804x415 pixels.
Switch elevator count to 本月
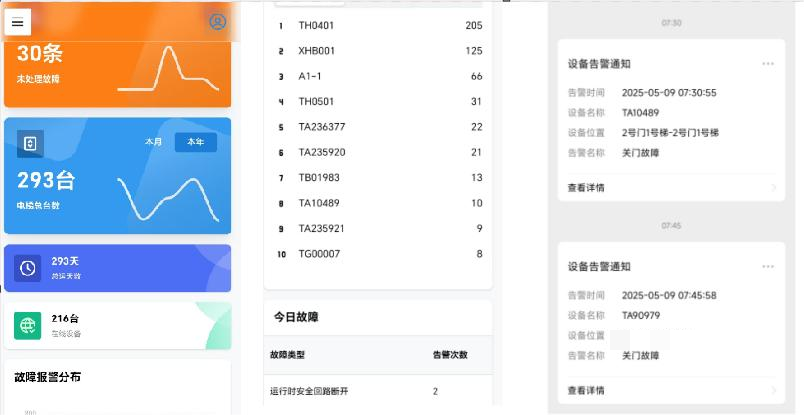click(x=153, y=142)
